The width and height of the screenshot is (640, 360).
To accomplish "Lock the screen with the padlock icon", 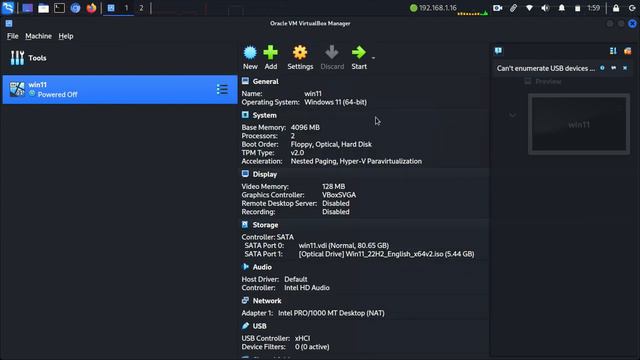I will click(x=616, y=8).
